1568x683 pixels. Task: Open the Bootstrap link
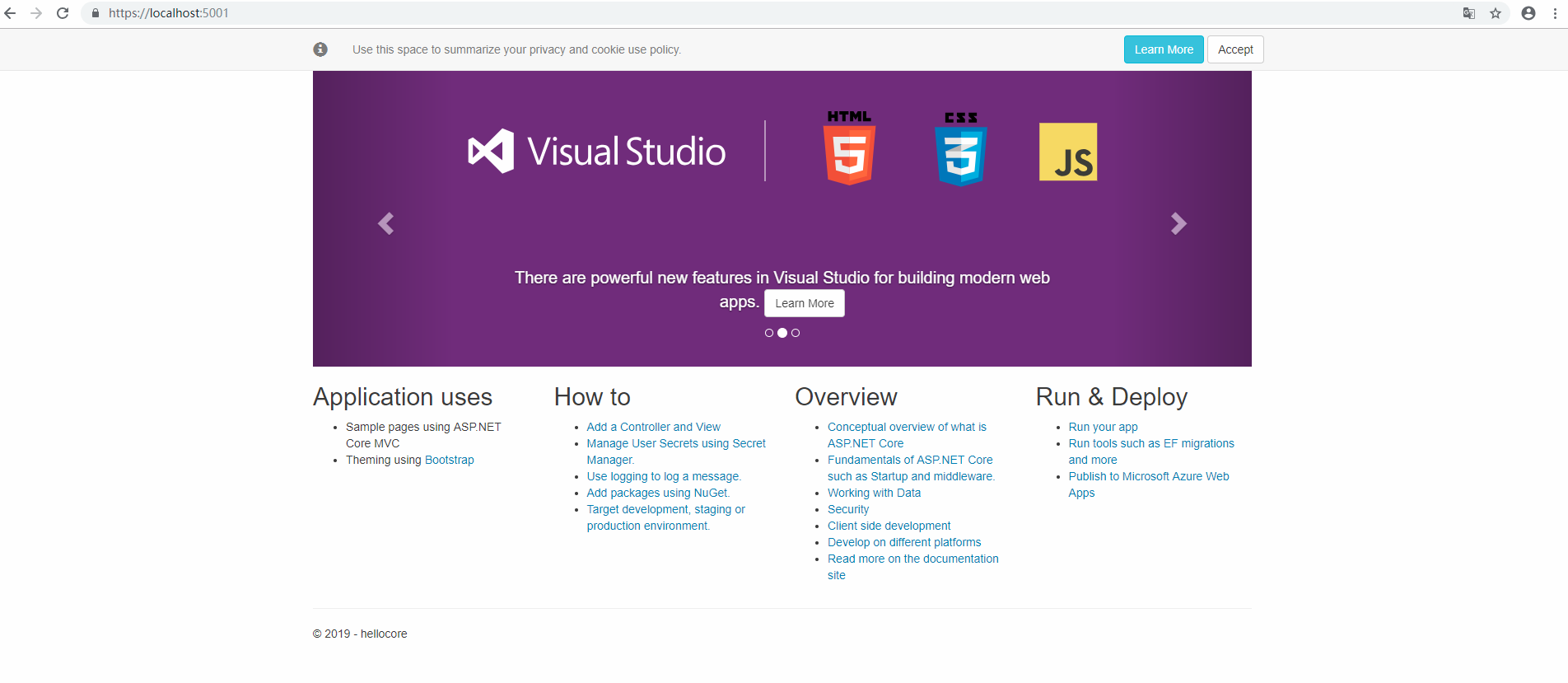coord(450,460)
